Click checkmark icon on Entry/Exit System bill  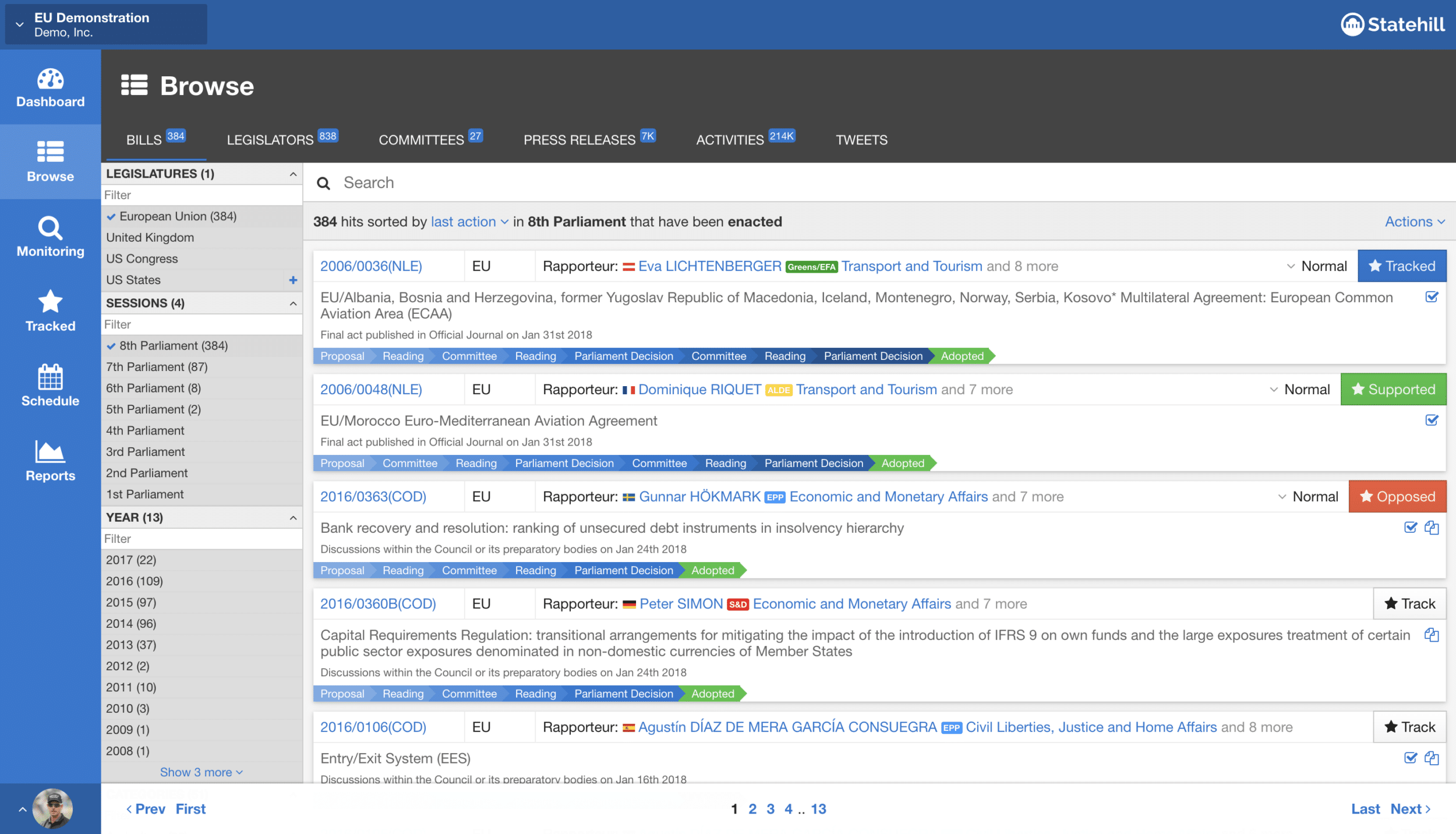coord(1411,758)
